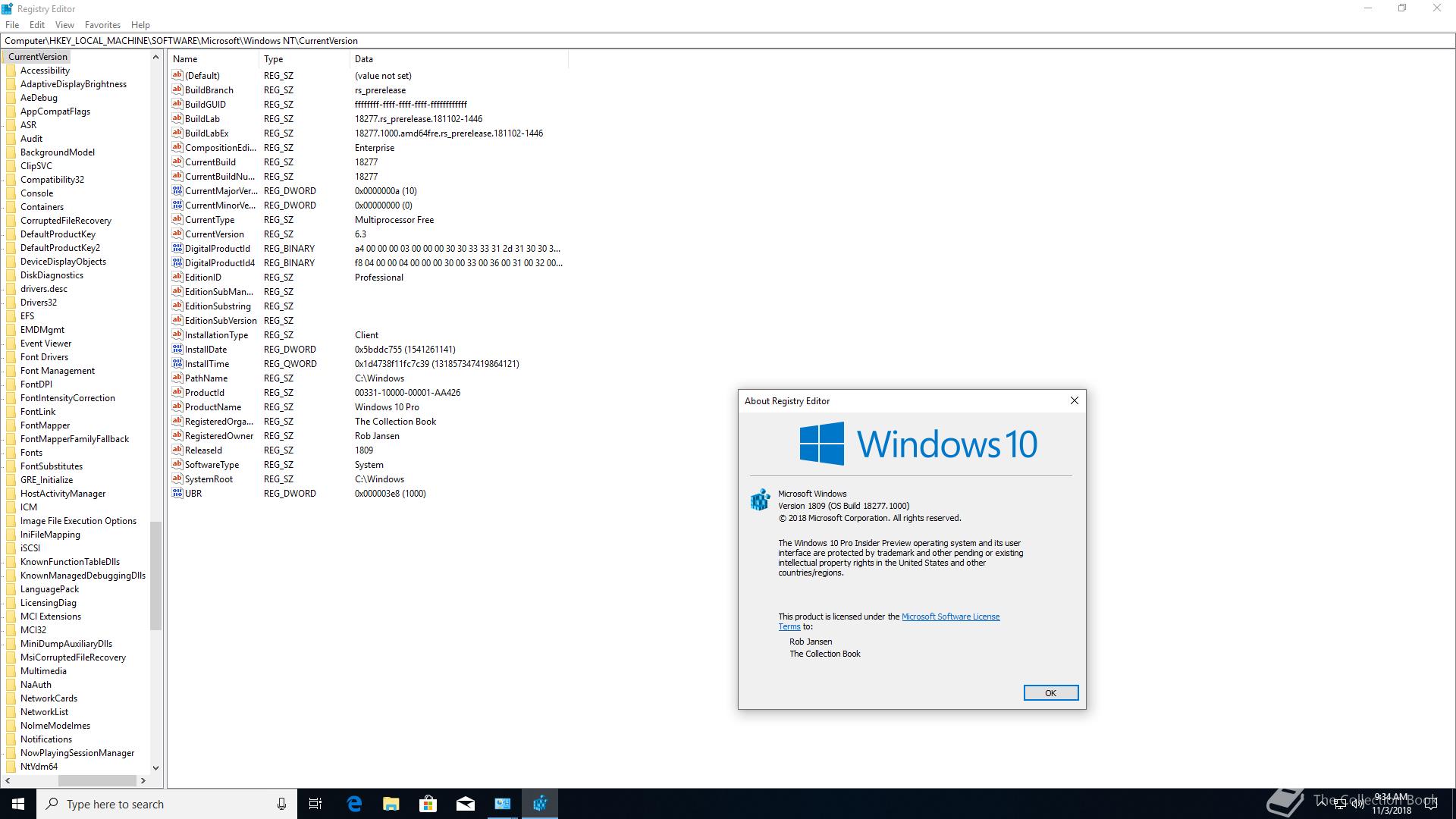Click the Accessibility folder icon
This screenshot has width=1456, height=819.
[11, 71]
